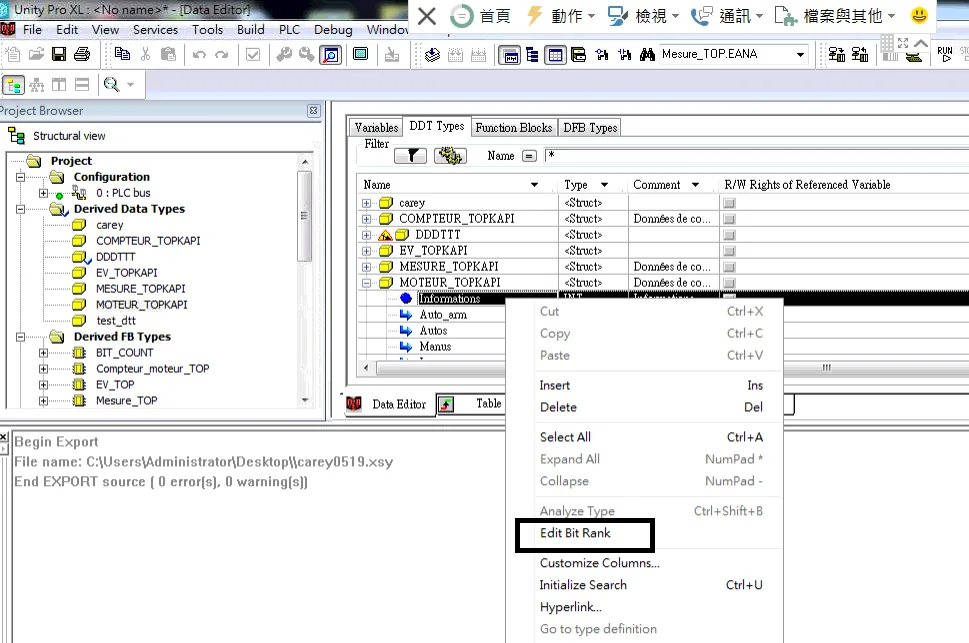
Task: Click the New project toolbar icon
Action: pos(13,54)
